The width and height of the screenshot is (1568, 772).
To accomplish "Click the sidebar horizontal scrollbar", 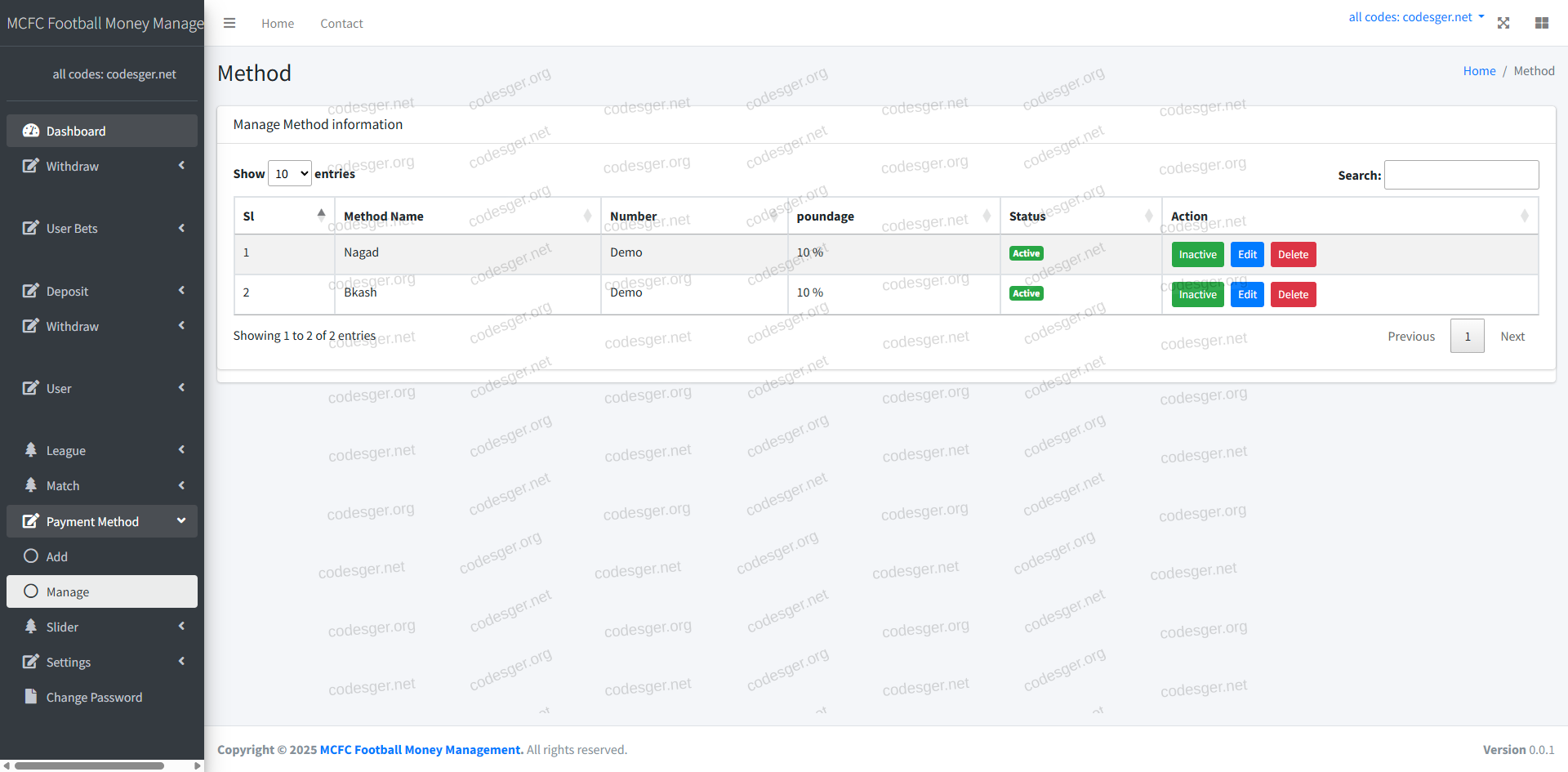I will [x=90, y=765].
